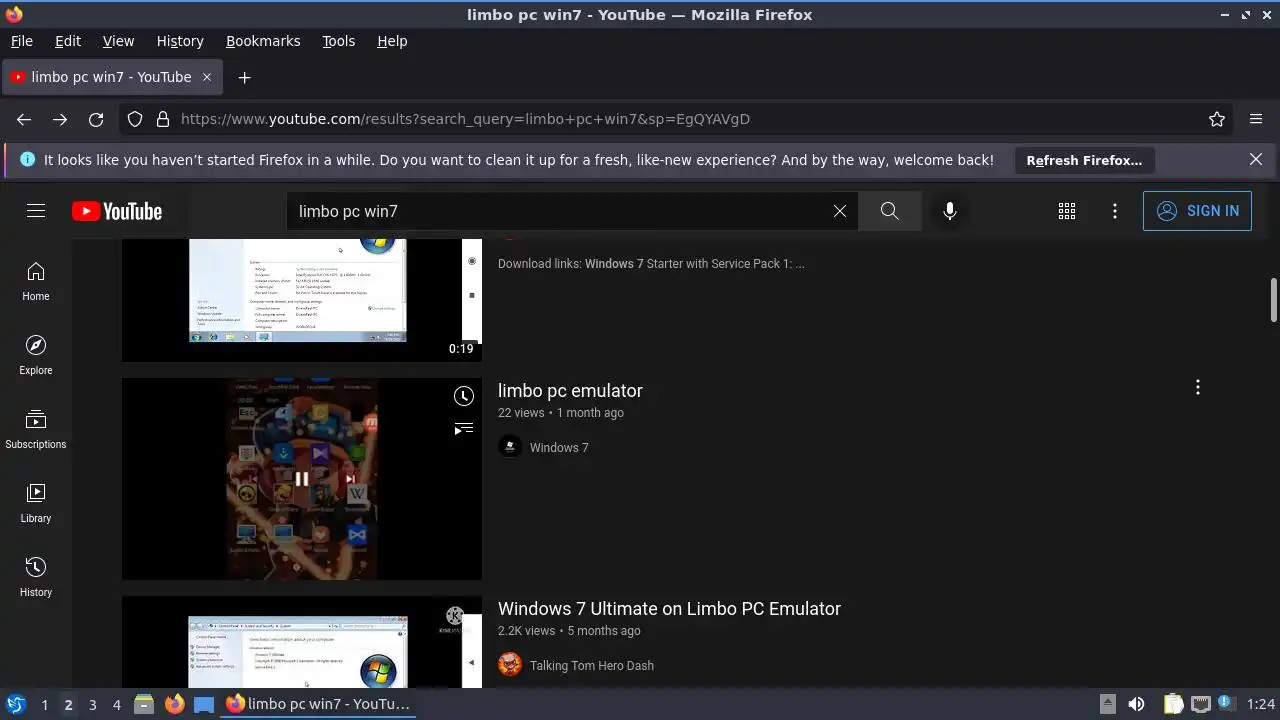Screen dimensions: 1280x720
Task: View site security padlock information
Action: coord(163,119)
